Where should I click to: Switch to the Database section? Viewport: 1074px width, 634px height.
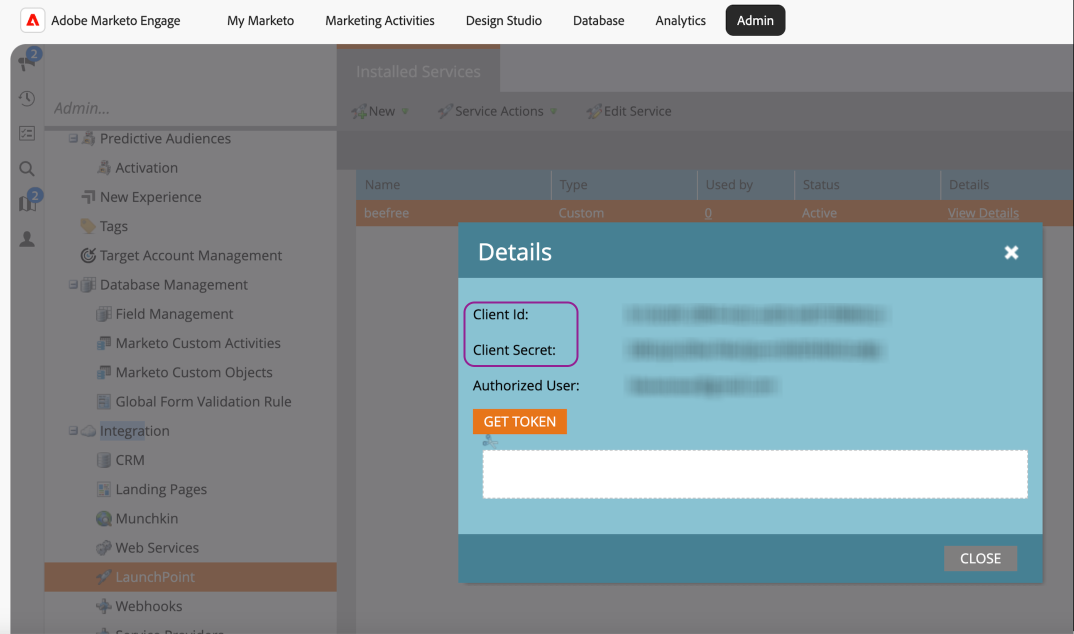pyautogui.click(x=599, y=21)
